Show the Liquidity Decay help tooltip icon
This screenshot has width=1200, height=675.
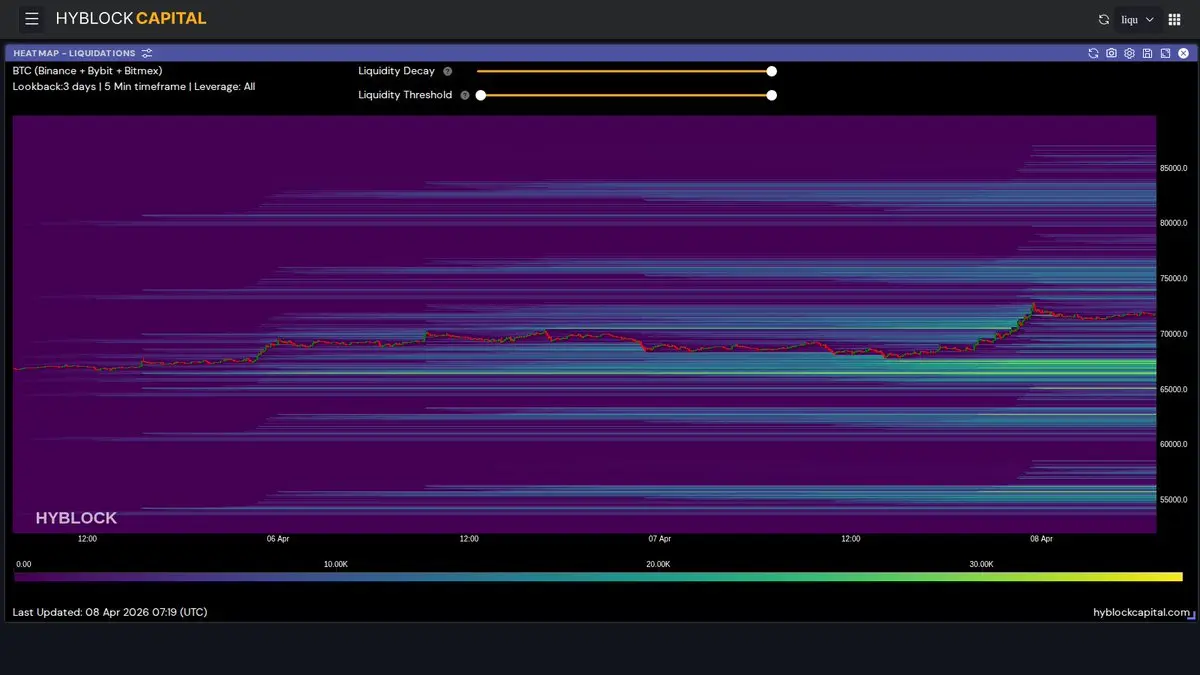click(x=447, y=71)
